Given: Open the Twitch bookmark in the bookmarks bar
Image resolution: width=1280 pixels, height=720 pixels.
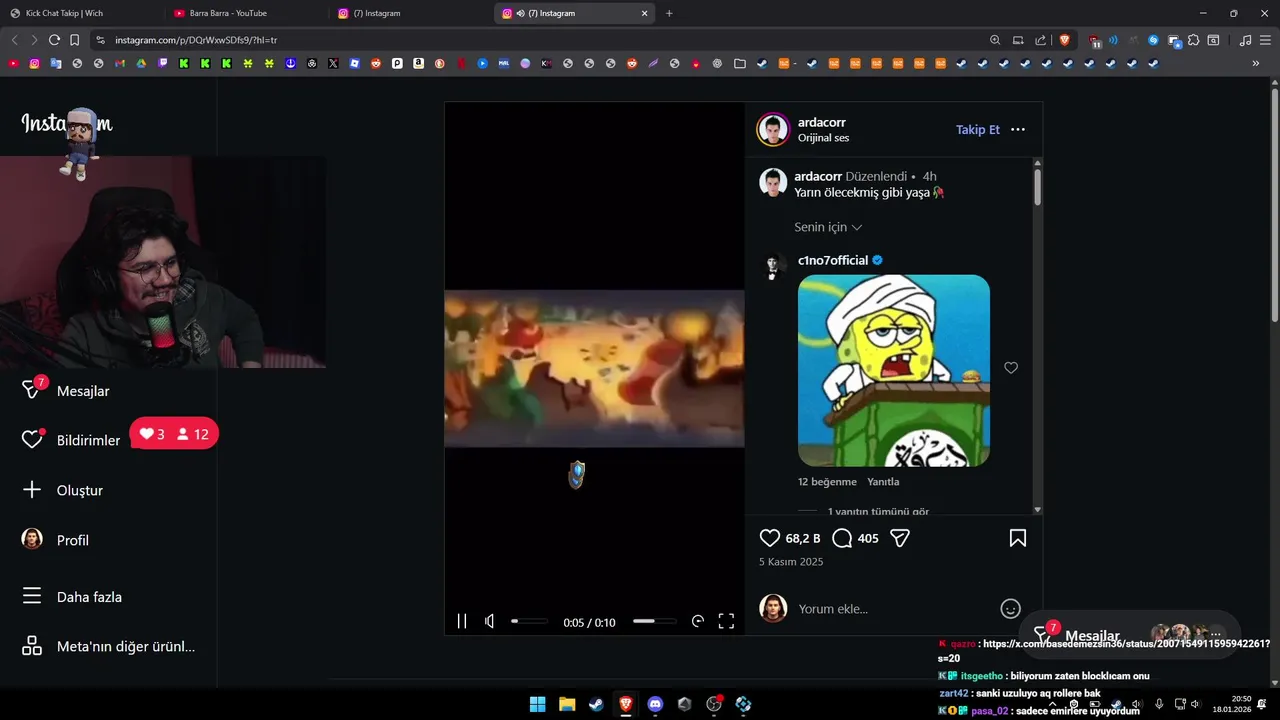Looking at the screenshot, I should coord(162,63).
